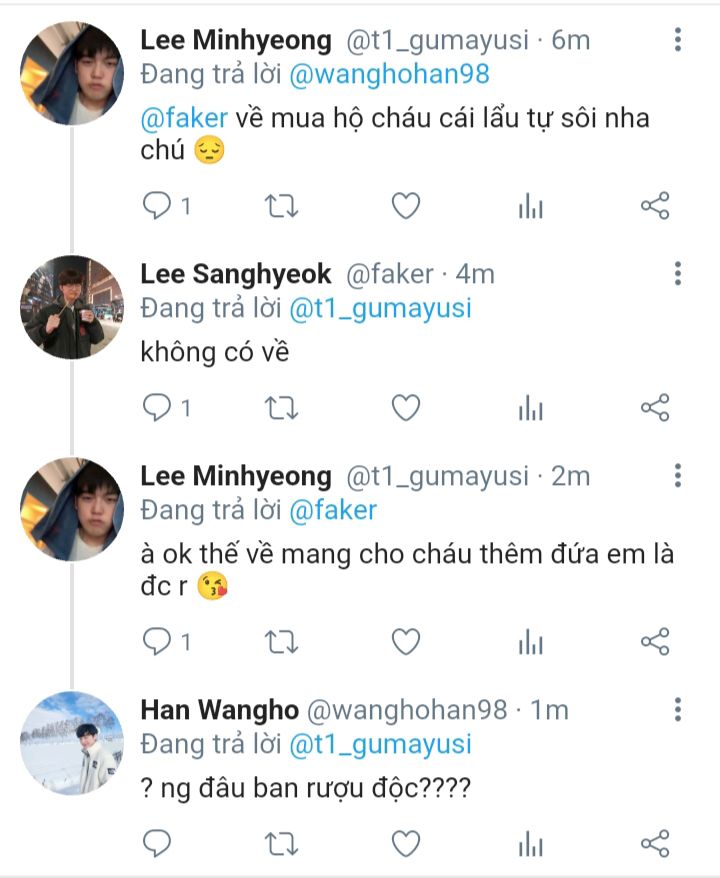
Task: View analytics on Gumayusi's 2m-old tweet
Action: [530, 642]
